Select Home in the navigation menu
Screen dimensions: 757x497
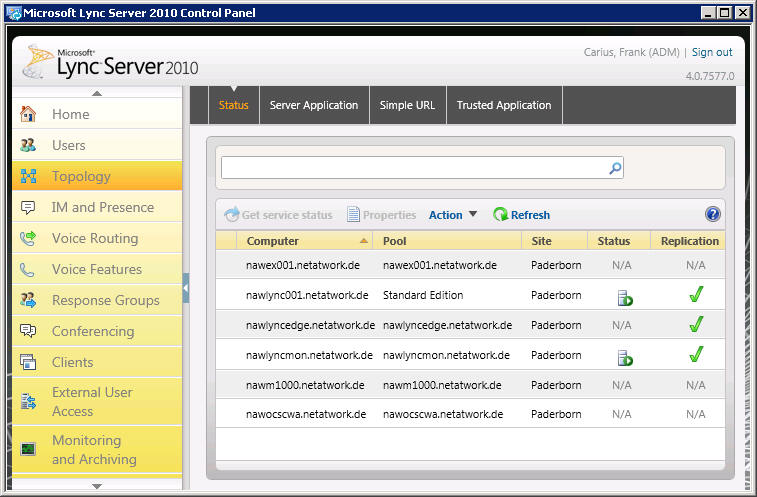(97, 114)
